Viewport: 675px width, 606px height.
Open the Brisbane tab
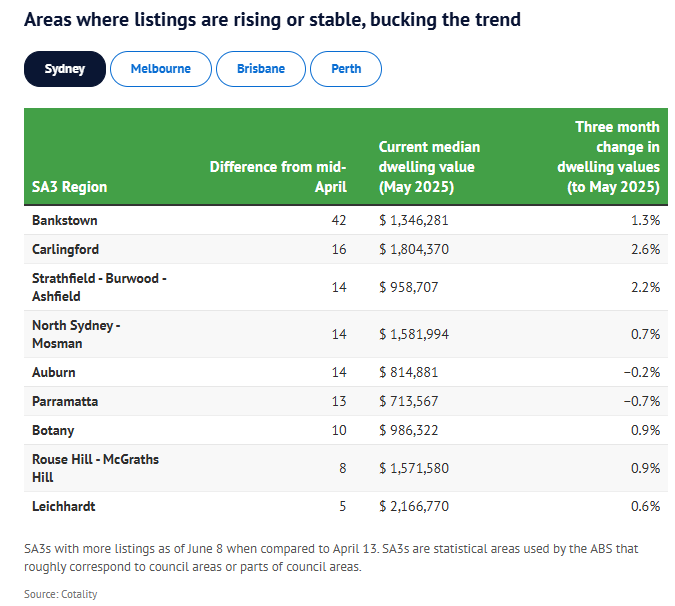click(260, 69)
